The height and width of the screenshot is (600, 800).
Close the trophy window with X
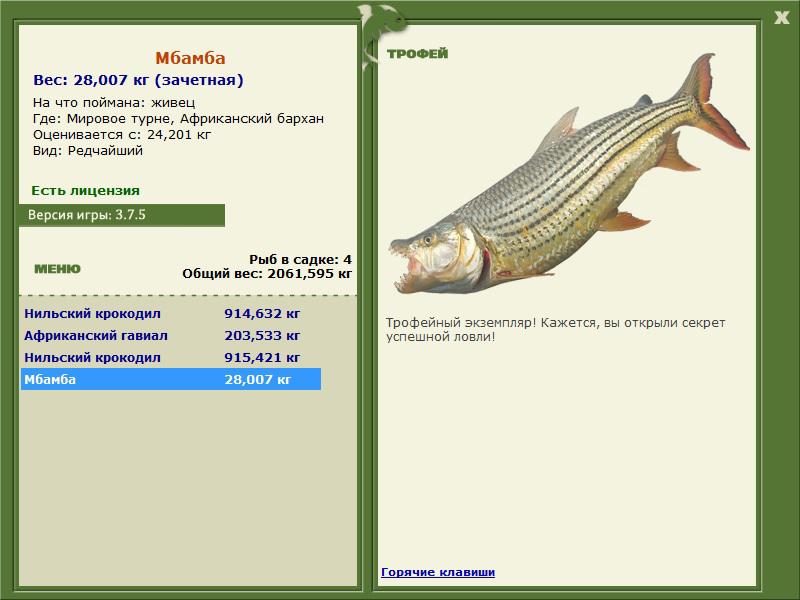click(781, 18)
